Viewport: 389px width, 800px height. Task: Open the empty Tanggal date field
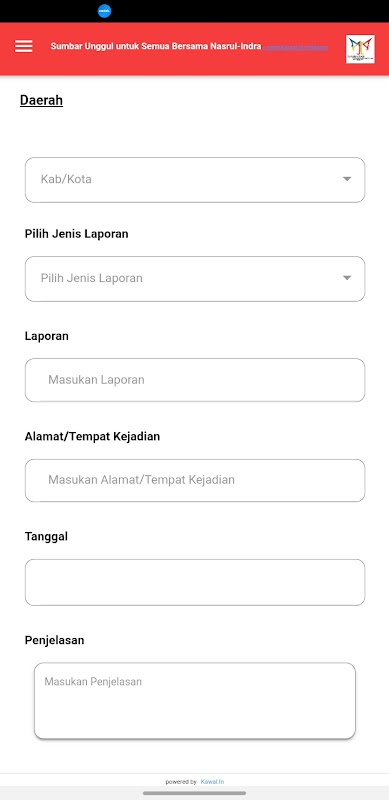coord(195,582)
